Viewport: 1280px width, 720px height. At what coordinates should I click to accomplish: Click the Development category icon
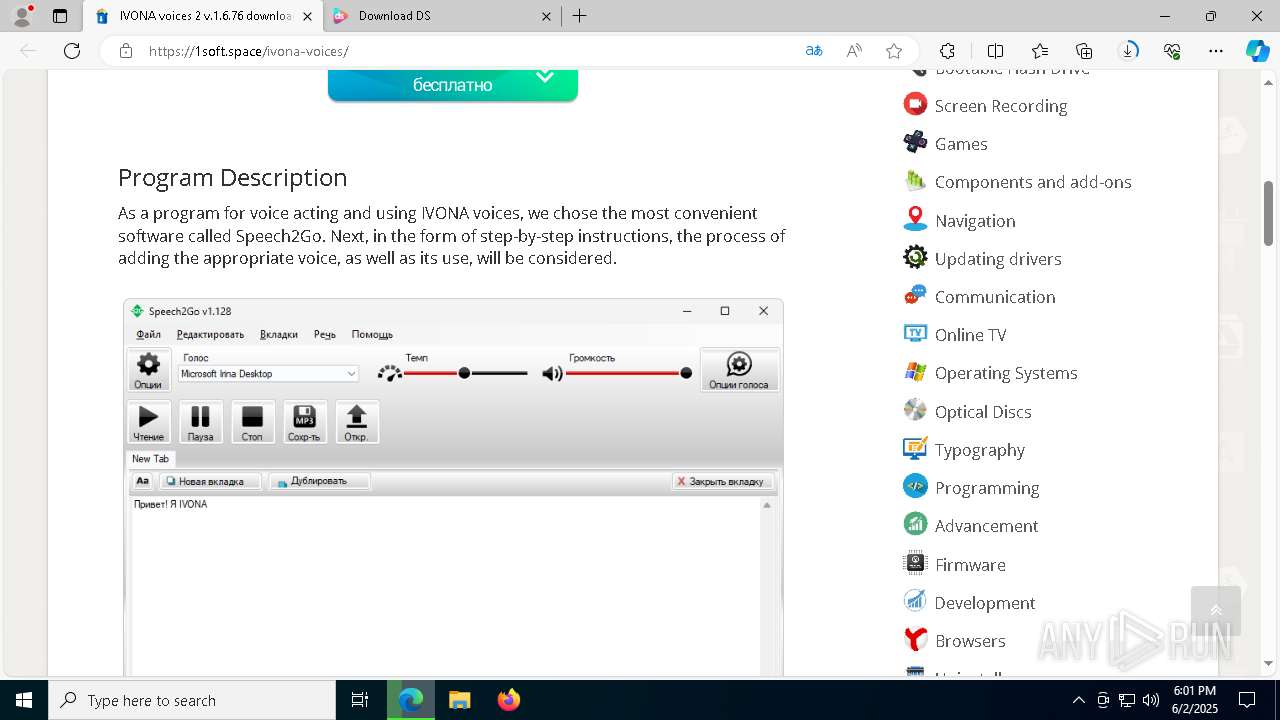[x=915, y=601]
